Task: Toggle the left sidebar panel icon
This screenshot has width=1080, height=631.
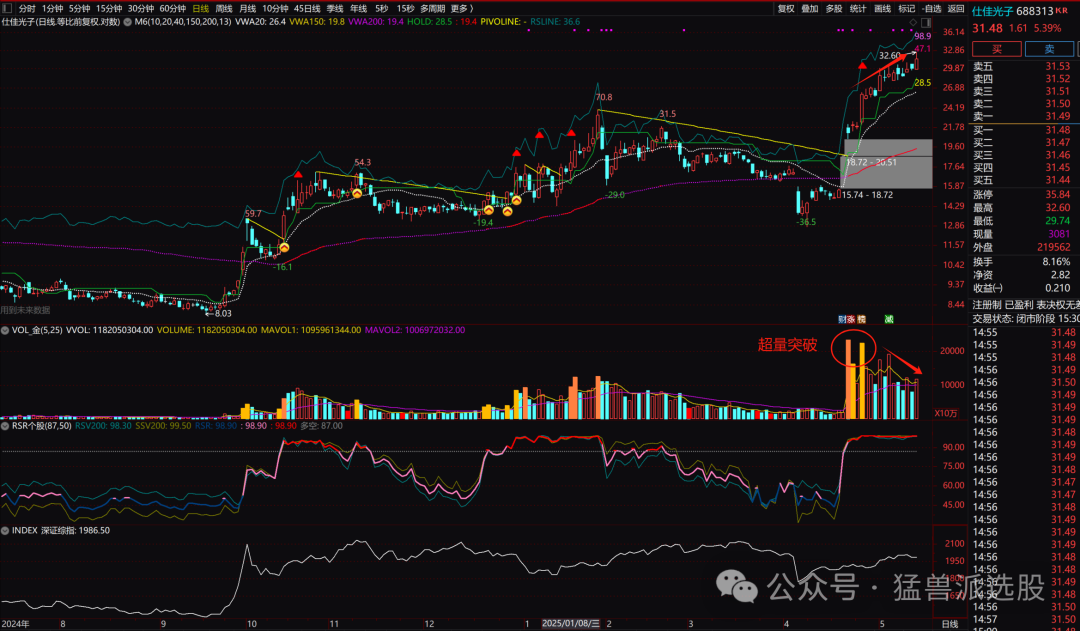Action: tap(8, 8)
